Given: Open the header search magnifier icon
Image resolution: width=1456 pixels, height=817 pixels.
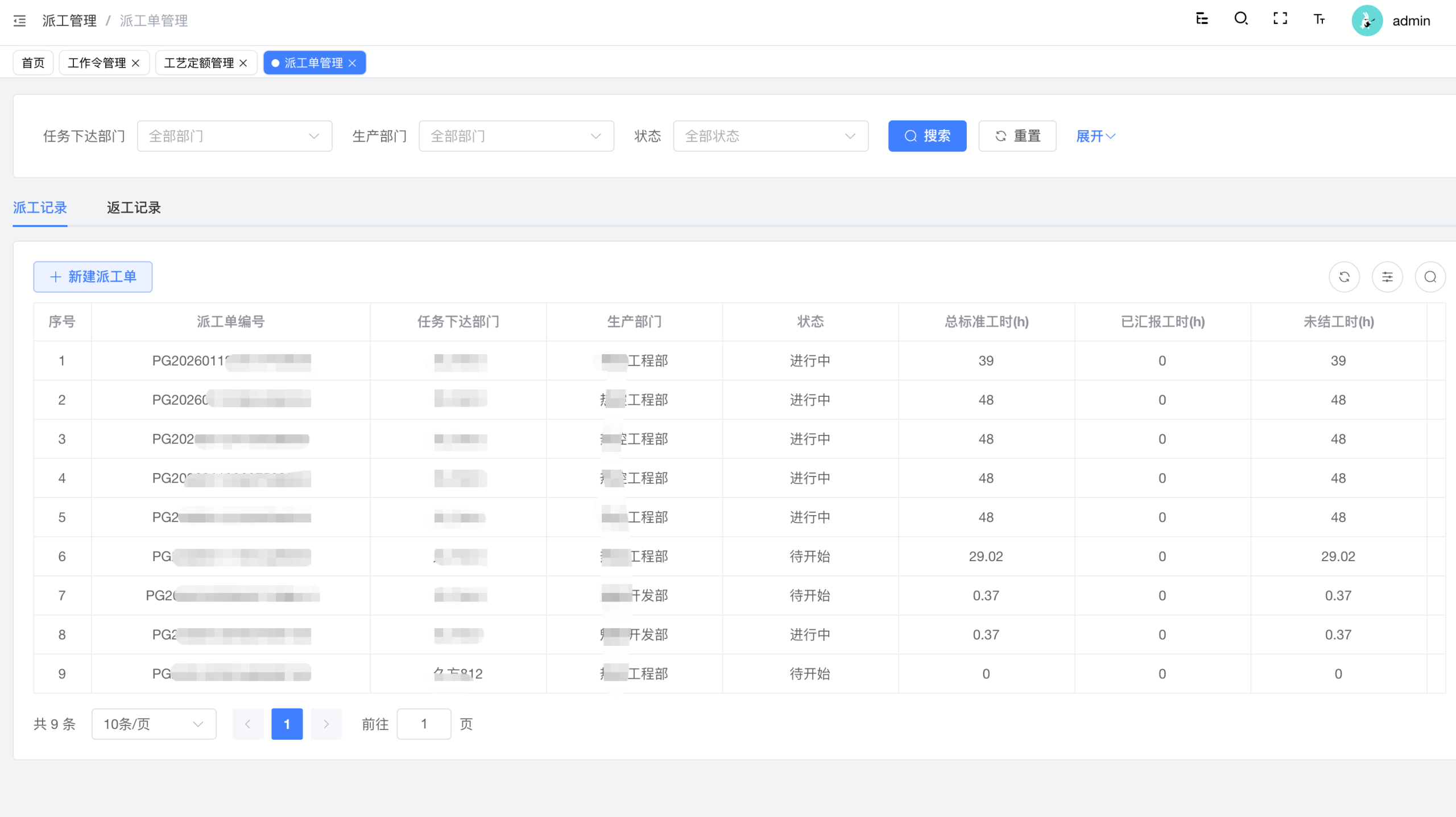Looking at the screenshot, I should (1241, 19).
